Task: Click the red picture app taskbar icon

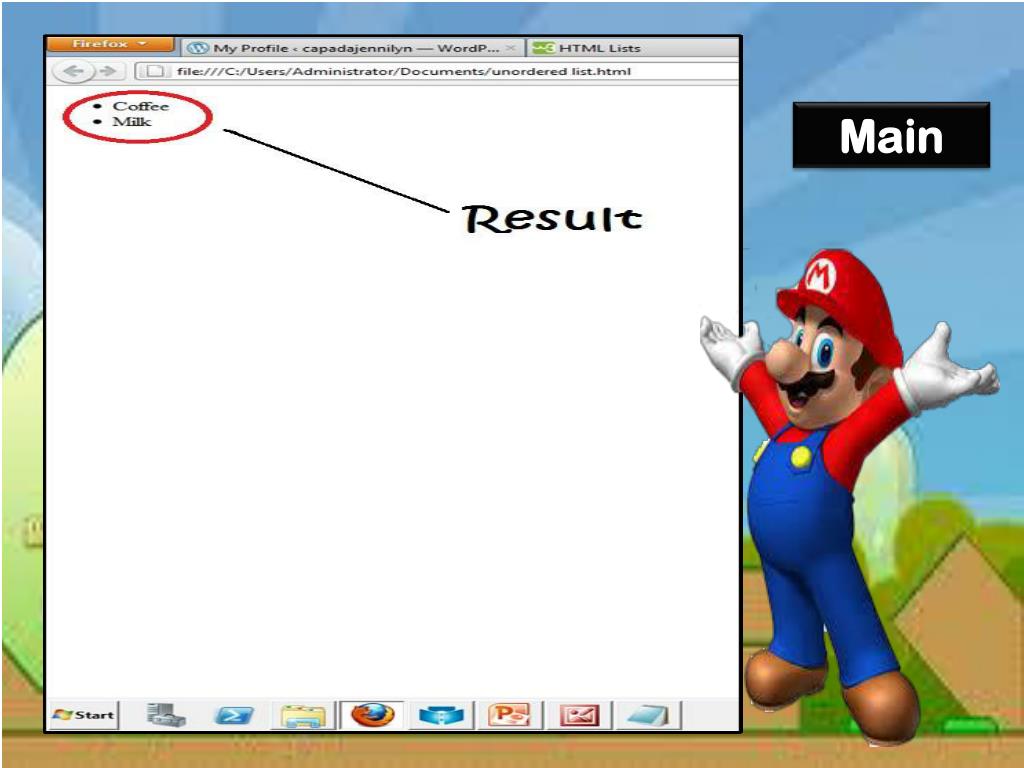Action: (x=579, y=715)
